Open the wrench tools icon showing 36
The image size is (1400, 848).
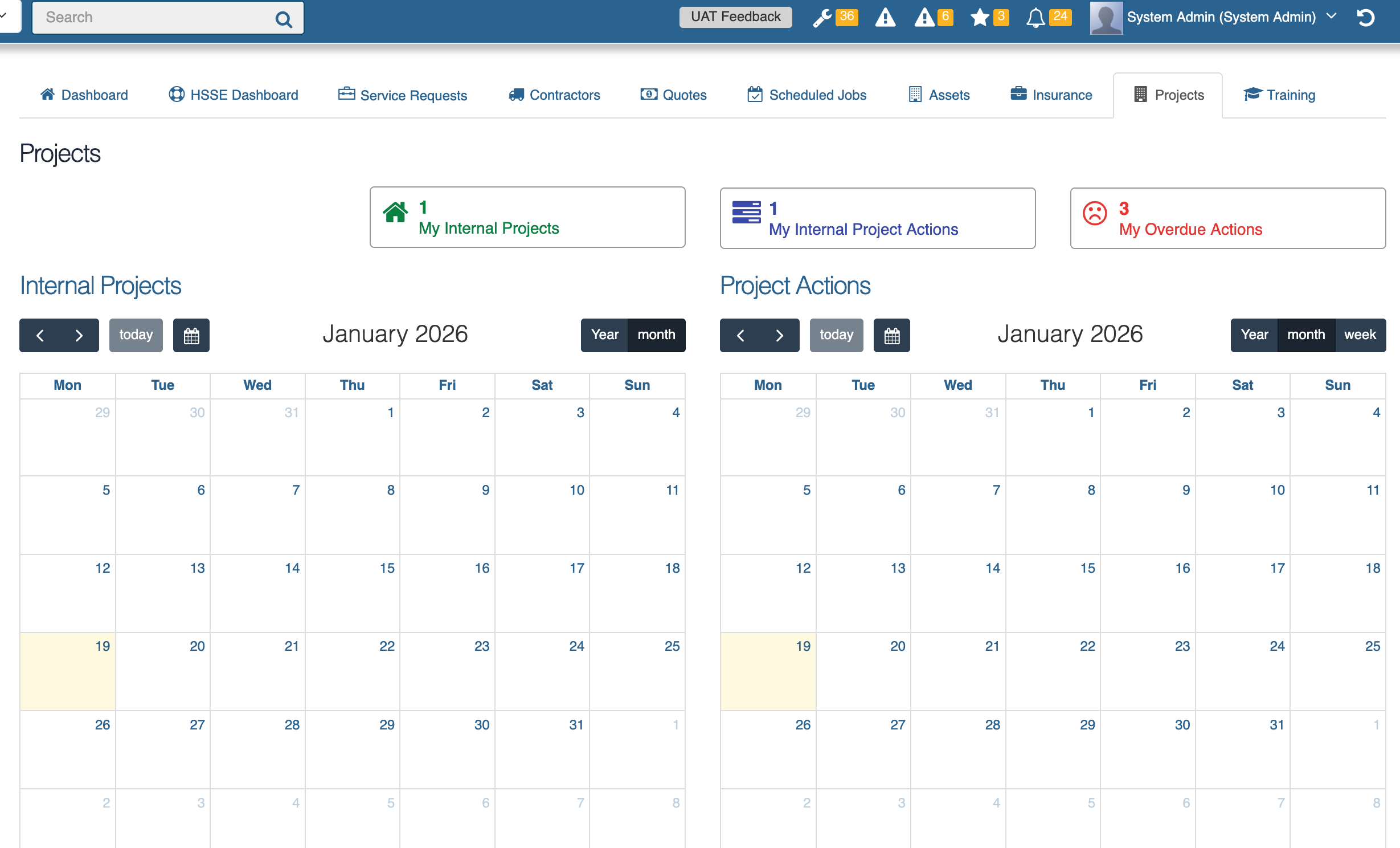pos(822,17)
